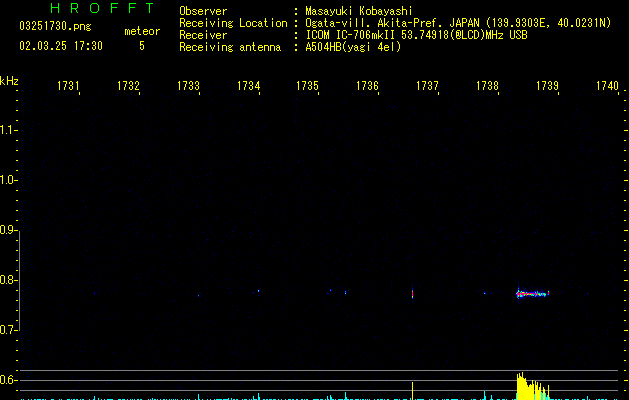
Task: Click the "meteor" count label
Action: [142, 31]
